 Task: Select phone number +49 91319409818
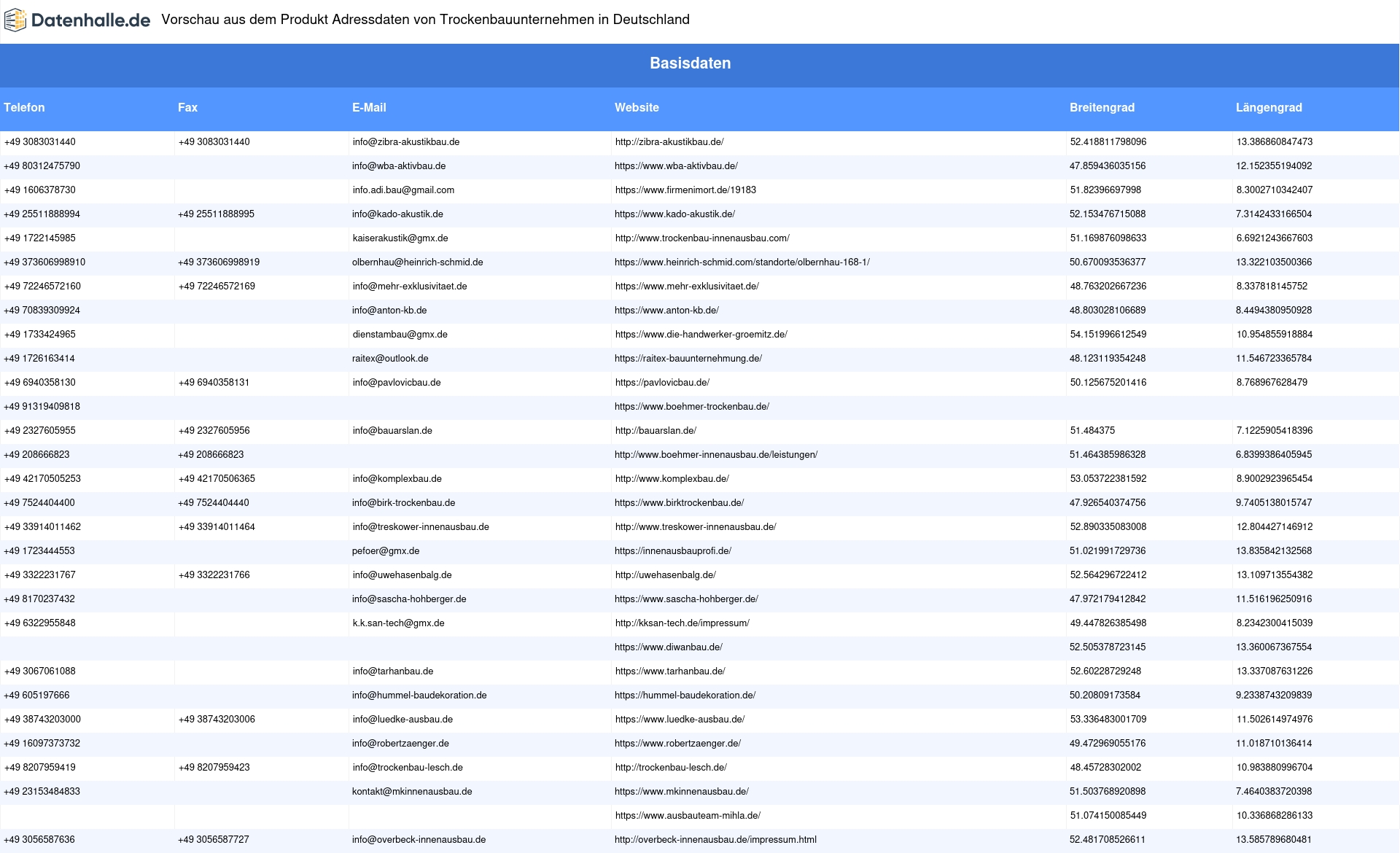coord(42,407)
